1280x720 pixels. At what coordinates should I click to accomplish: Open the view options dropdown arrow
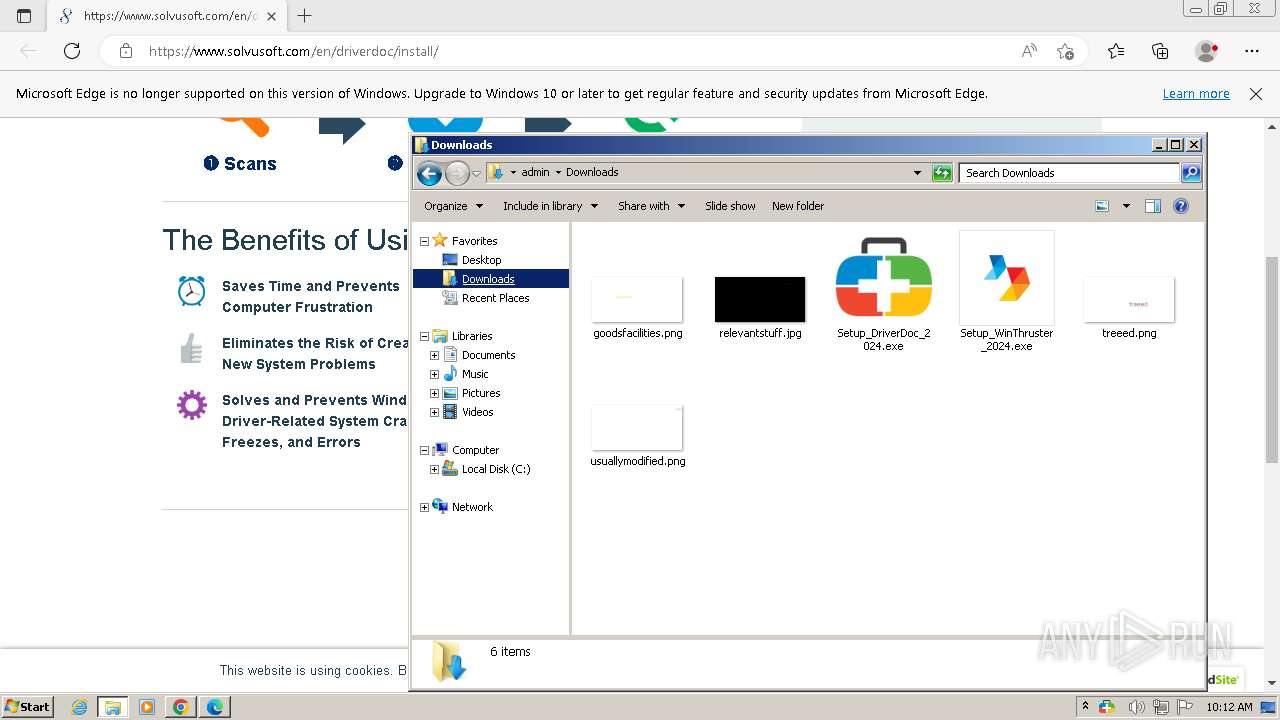coord(1126,206)
